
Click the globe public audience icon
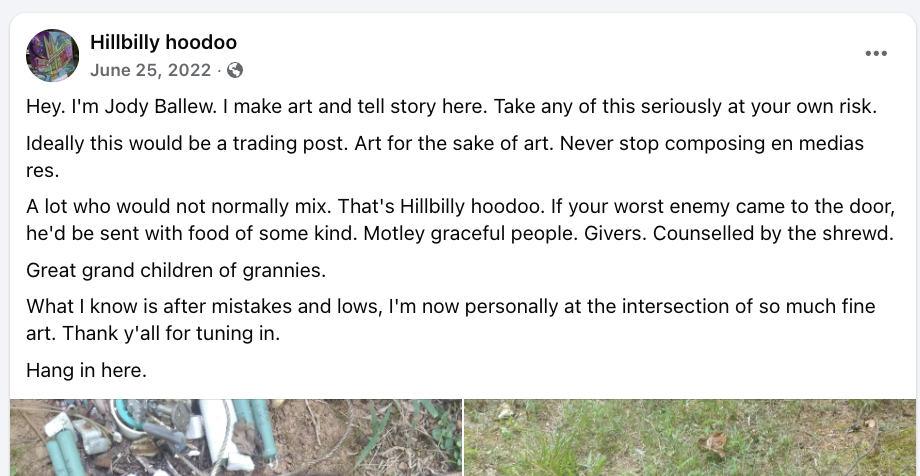tap(235, 70)
